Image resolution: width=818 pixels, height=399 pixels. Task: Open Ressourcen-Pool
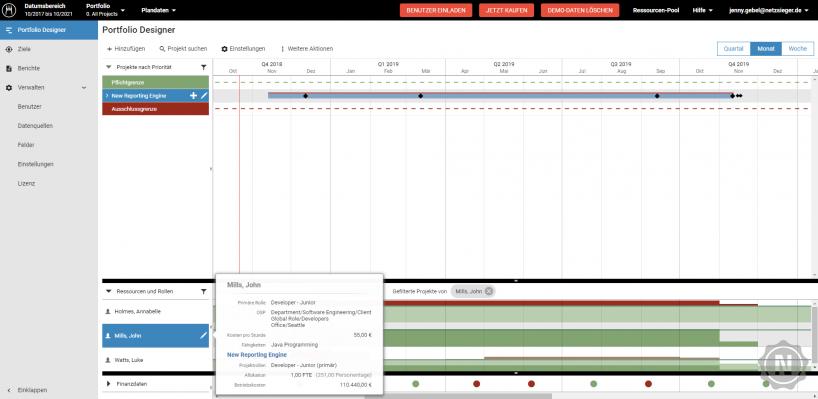(656, 10)
